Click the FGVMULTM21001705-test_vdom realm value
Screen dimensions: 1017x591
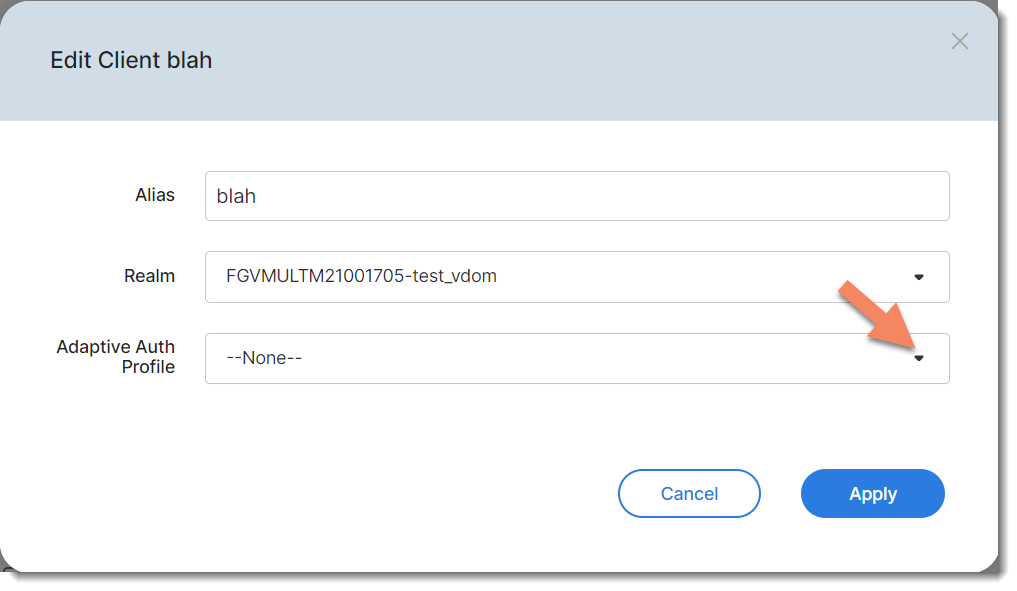[361, 277]
